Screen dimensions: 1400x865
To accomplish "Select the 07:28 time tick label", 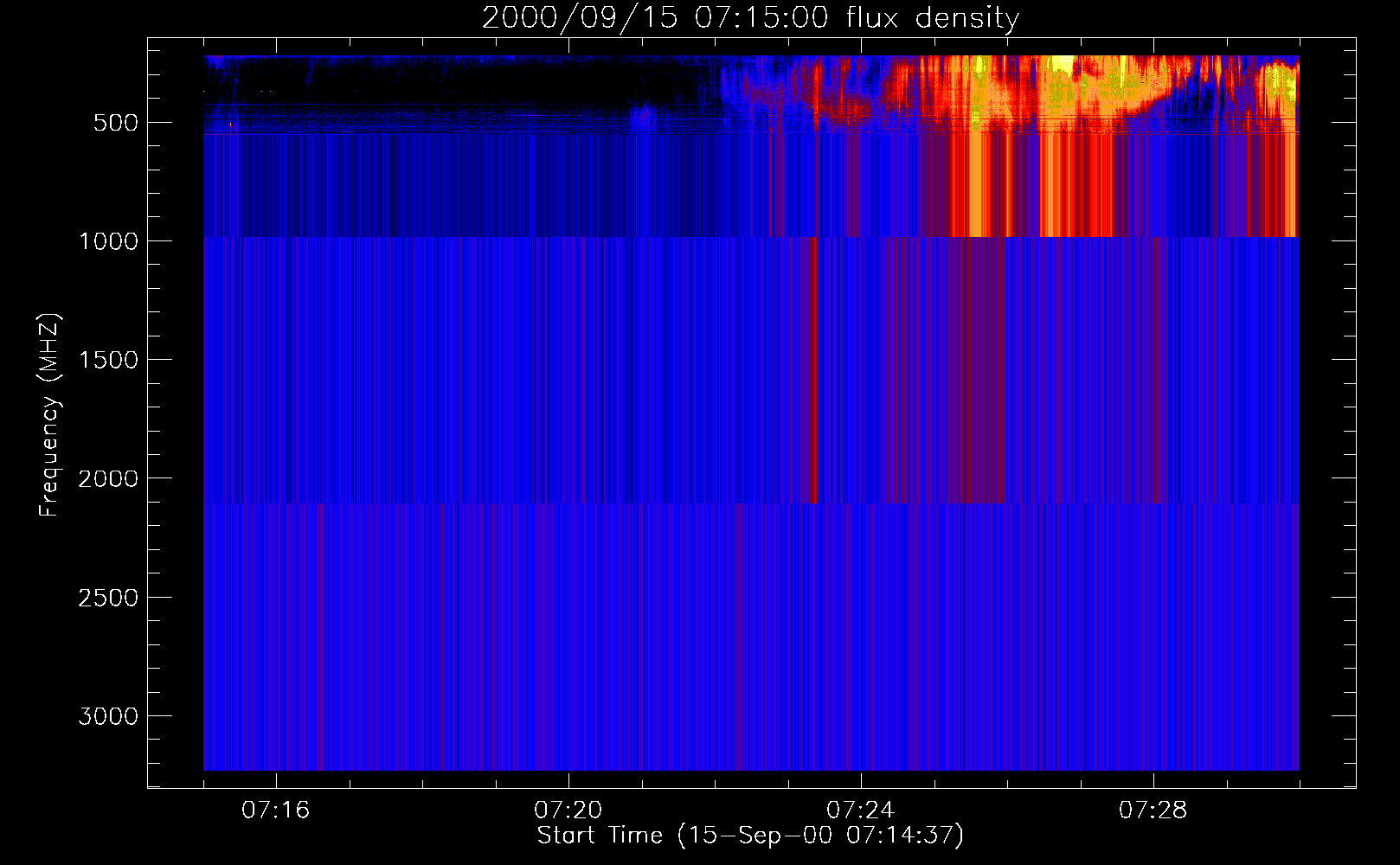I will pyautogui.click(x=1153, y=811).
